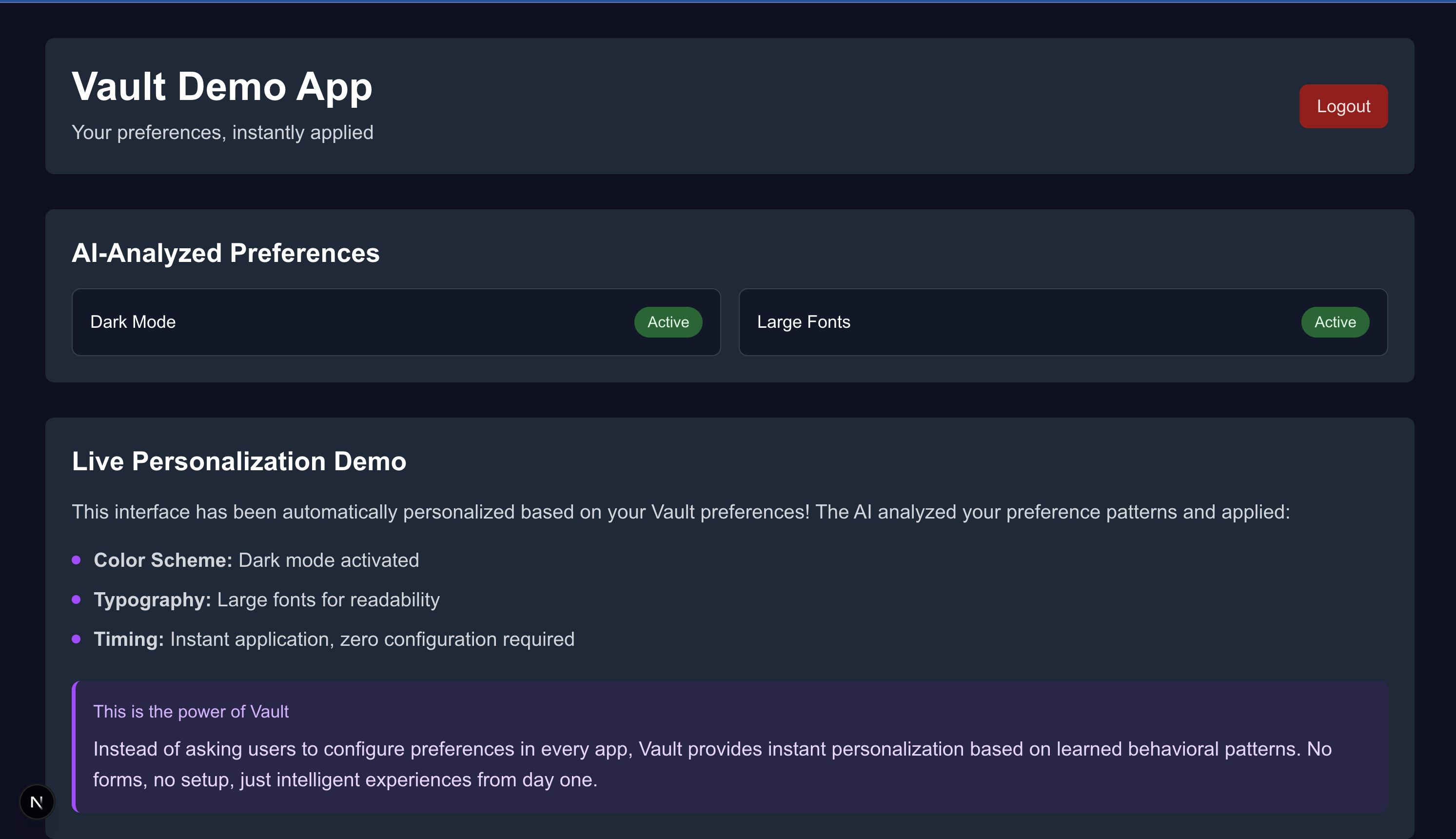Click the Typography bullet dot
1456x839 pixels.
(76, 599)
